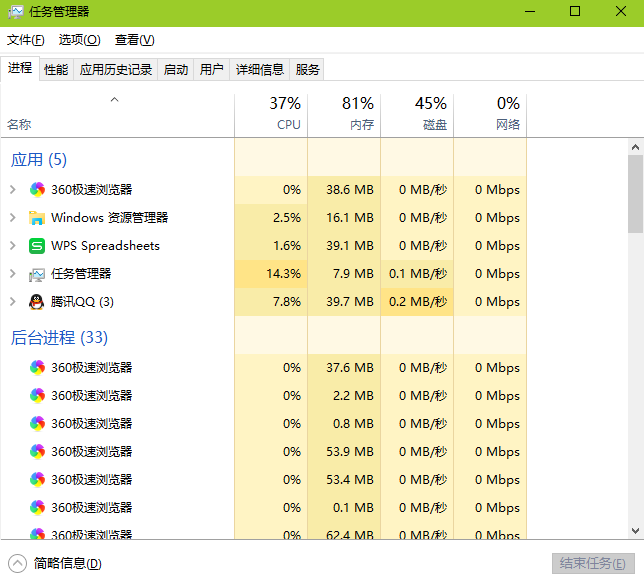The image size is (644, 587).
Task: Click the sort arrow above 名称
Action: click(x=115, y=99)
